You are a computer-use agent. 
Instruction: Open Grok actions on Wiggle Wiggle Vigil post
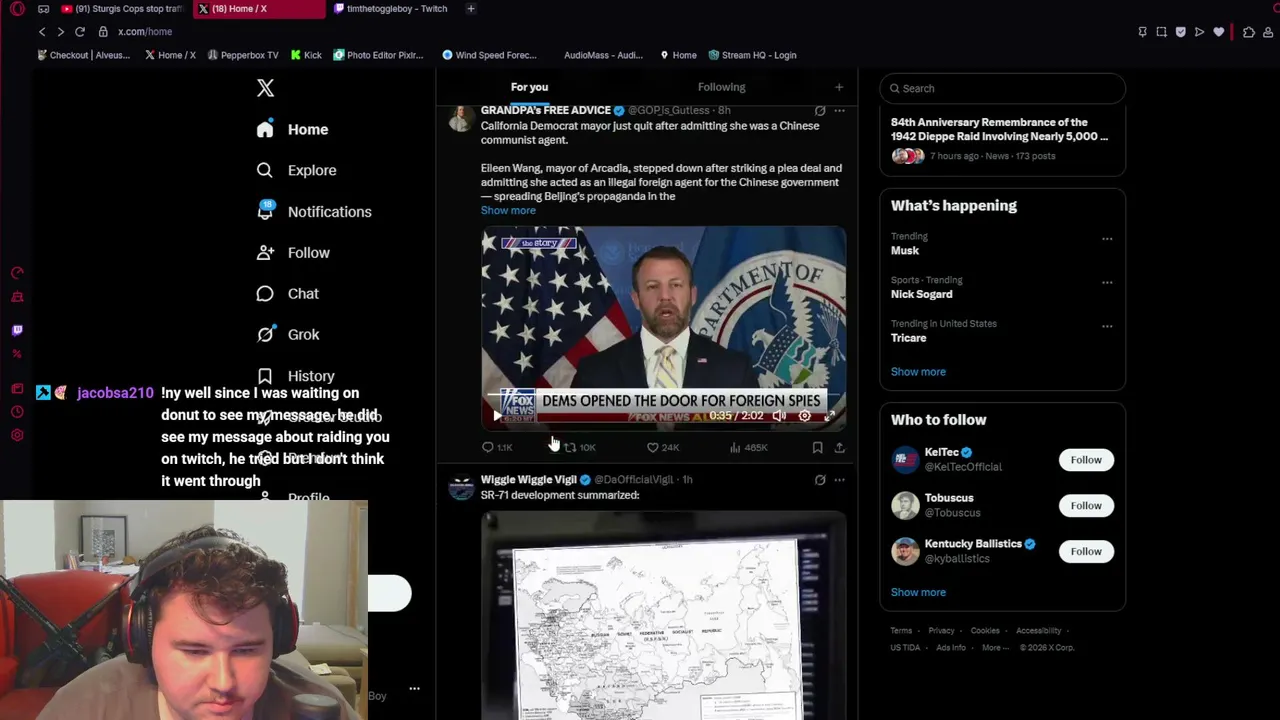click(x=820, y=480)
